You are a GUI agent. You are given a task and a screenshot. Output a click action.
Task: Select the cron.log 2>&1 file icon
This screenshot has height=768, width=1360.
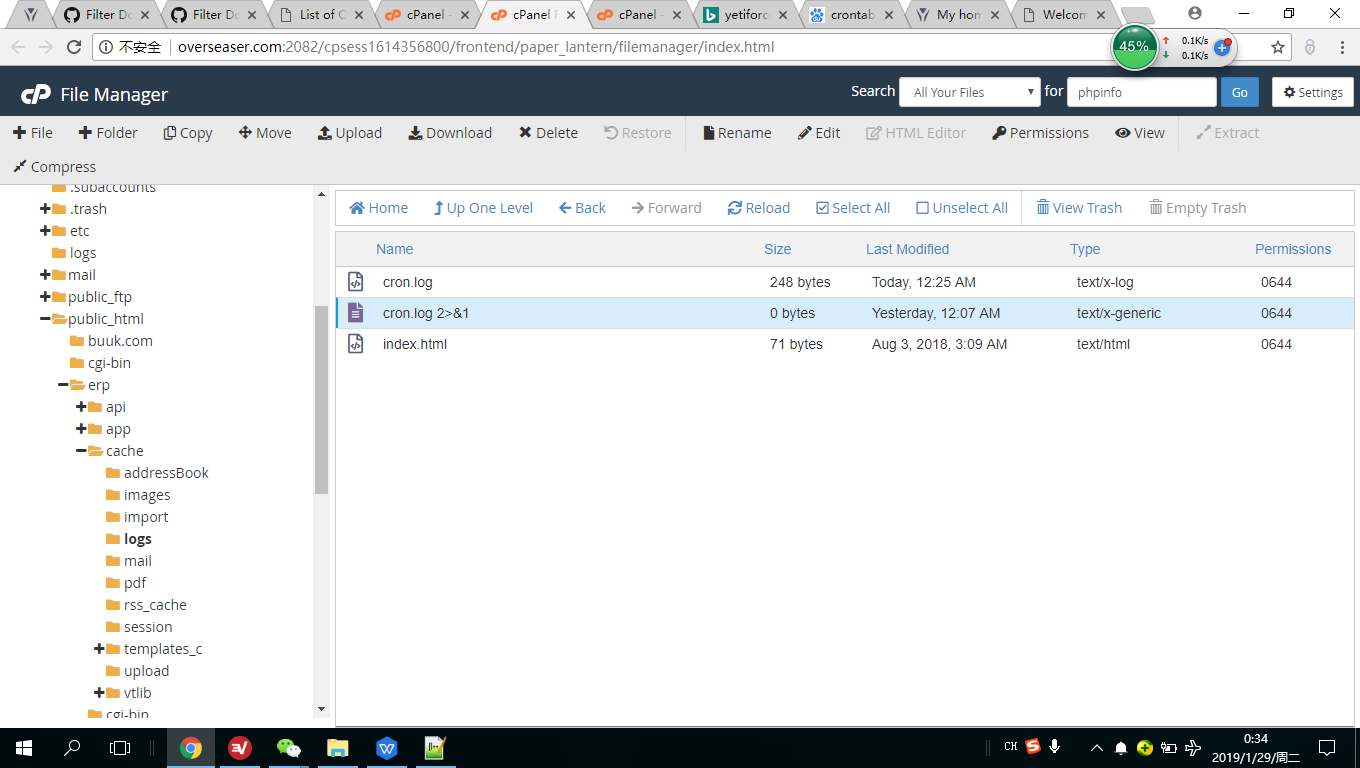point(355,313)
